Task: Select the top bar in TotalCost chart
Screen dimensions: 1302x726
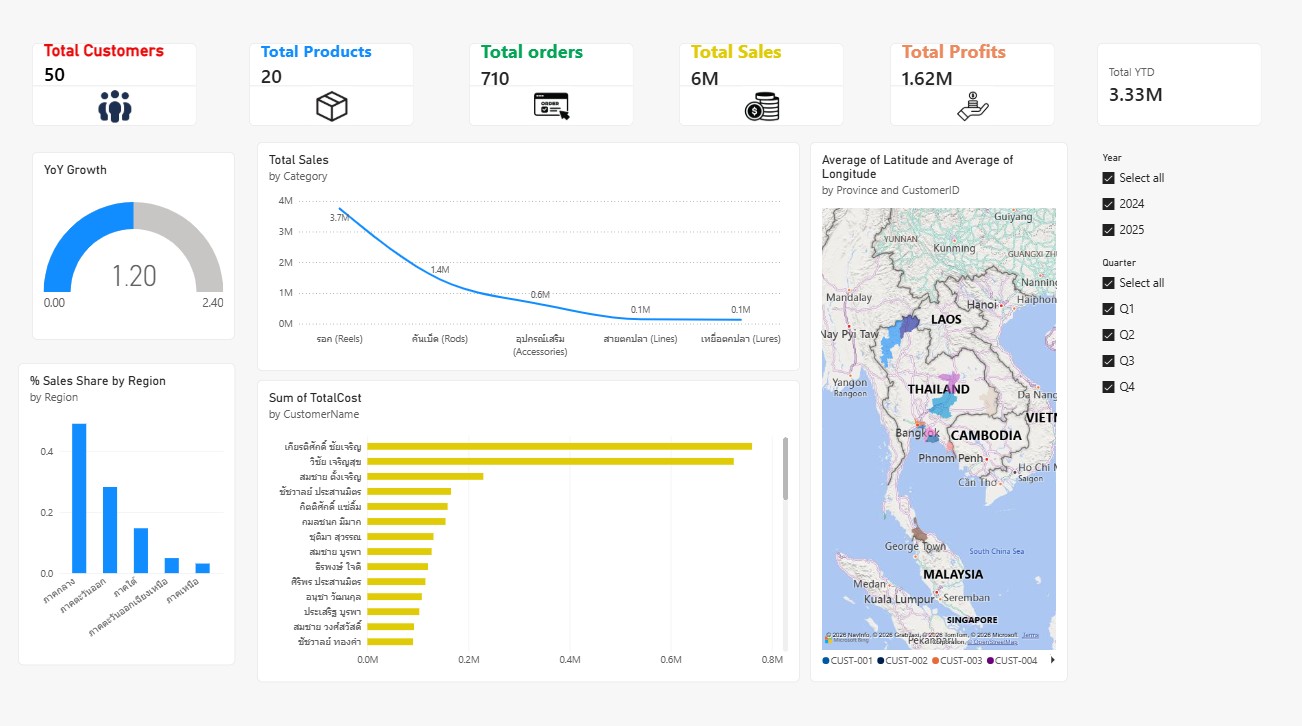Action: tap(560, 446)
